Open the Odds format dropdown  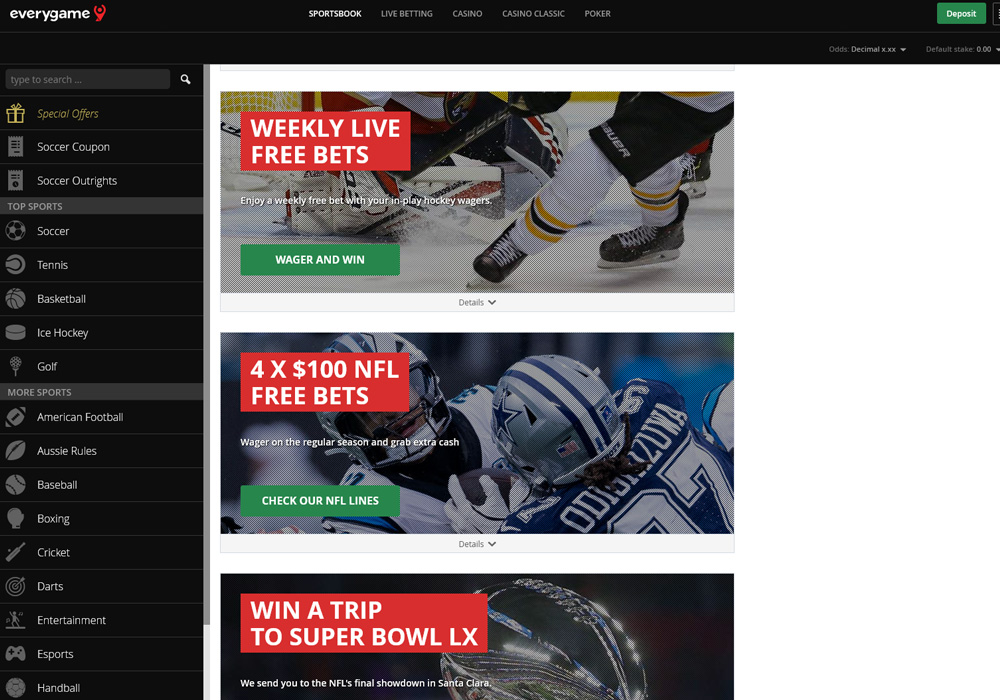click(x=867, y=49)
